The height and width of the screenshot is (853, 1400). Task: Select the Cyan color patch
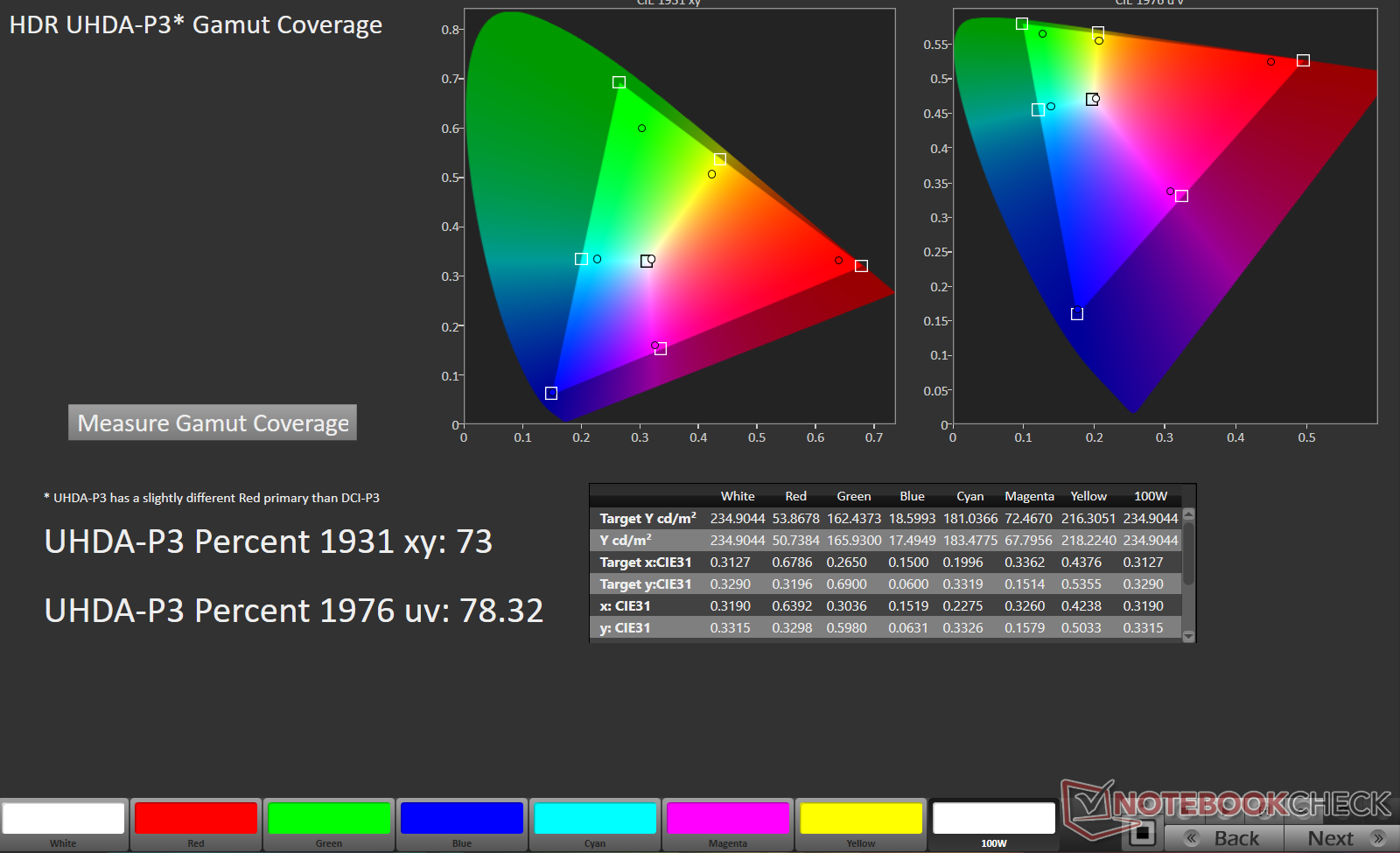[x=595, y=820]
